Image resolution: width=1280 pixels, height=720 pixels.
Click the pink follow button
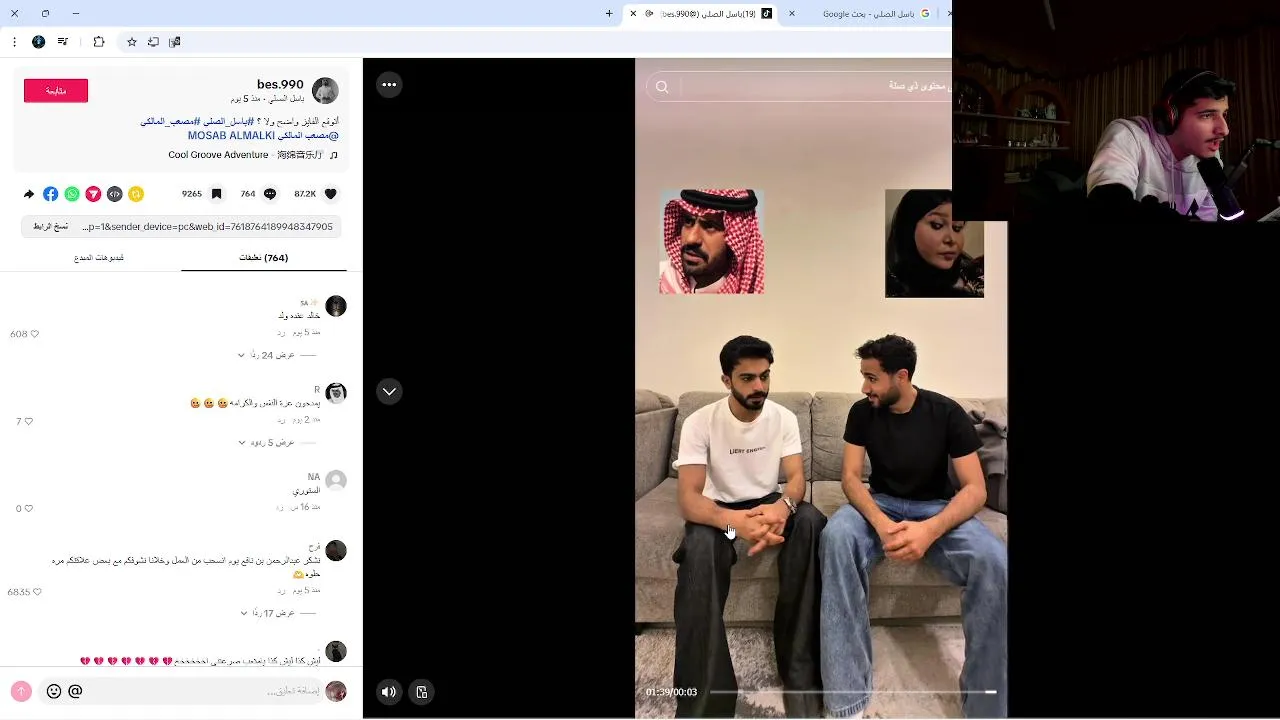[56, 91]
